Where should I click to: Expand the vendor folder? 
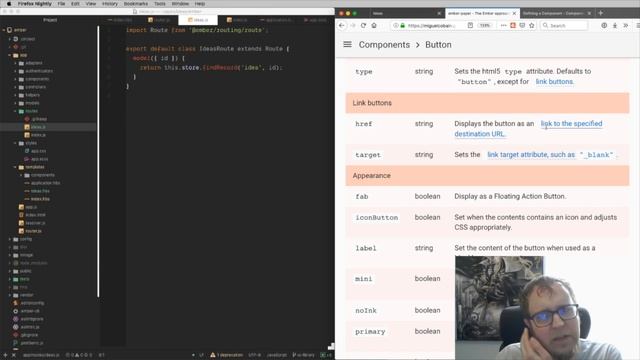click(x=10, y=295)
